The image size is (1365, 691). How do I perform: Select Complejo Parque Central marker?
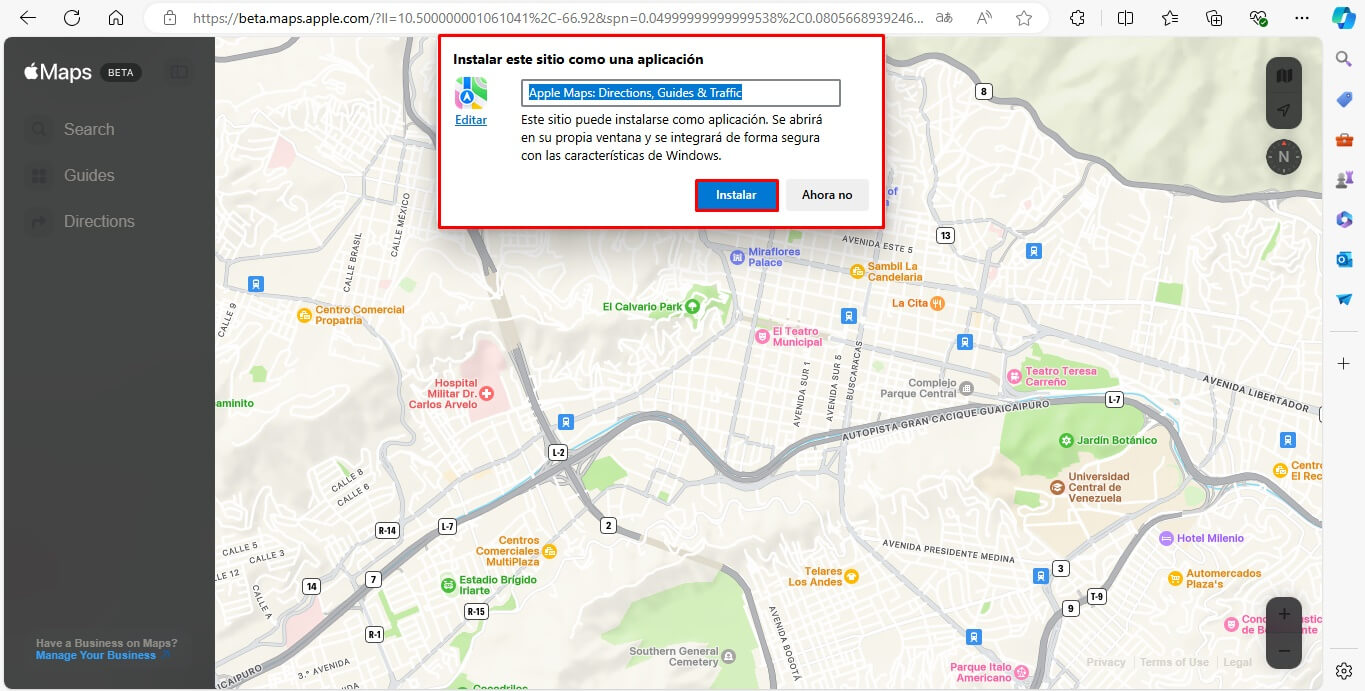pos(967,387)
